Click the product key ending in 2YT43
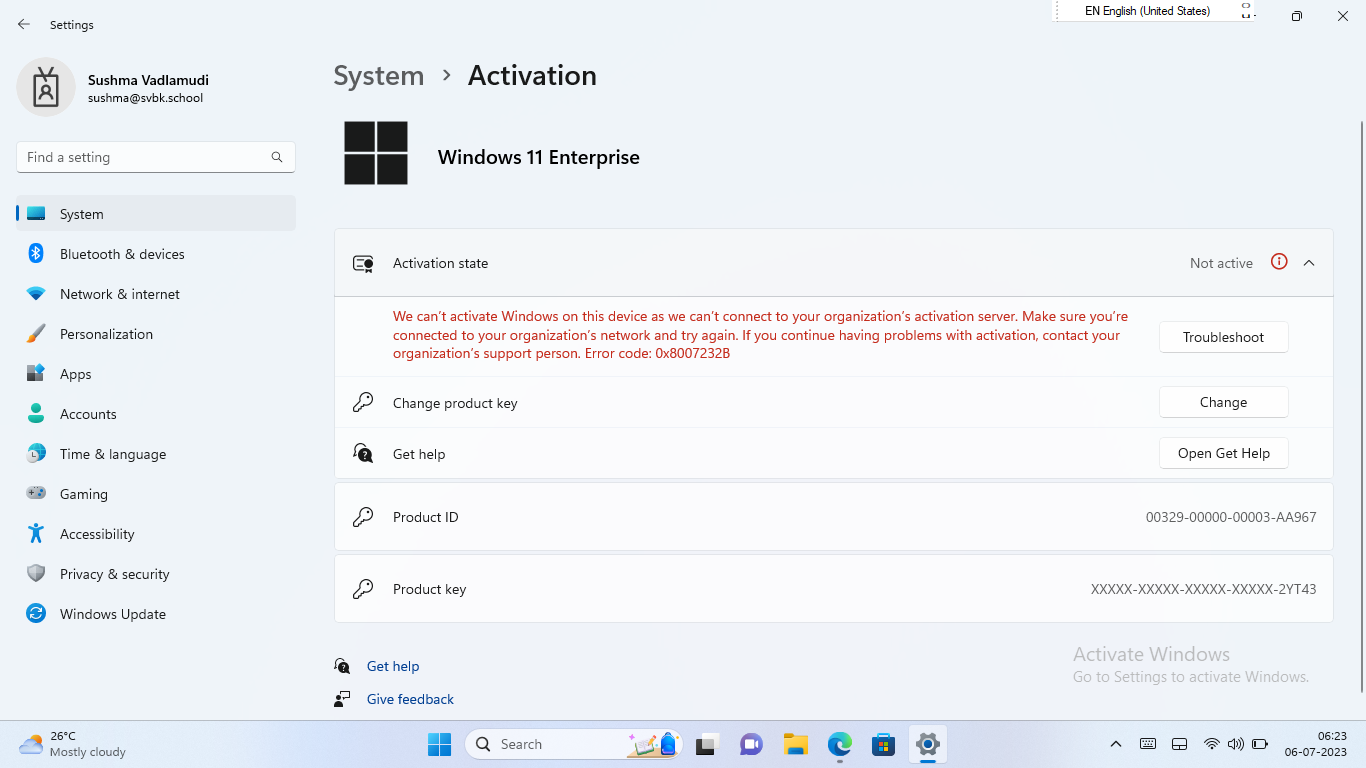The height and width of the screenshot is (768, 1366). 1204,589
